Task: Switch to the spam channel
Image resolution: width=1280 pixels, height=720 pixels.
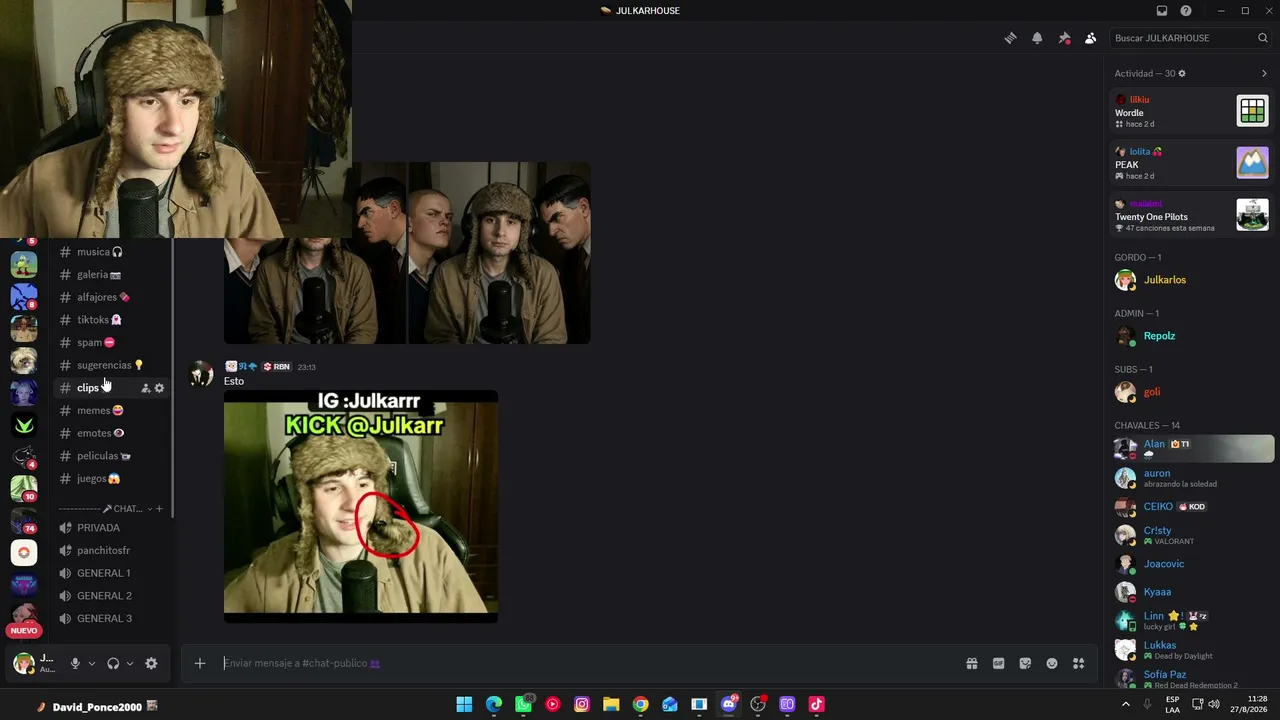Action: (x=111, y=343)
